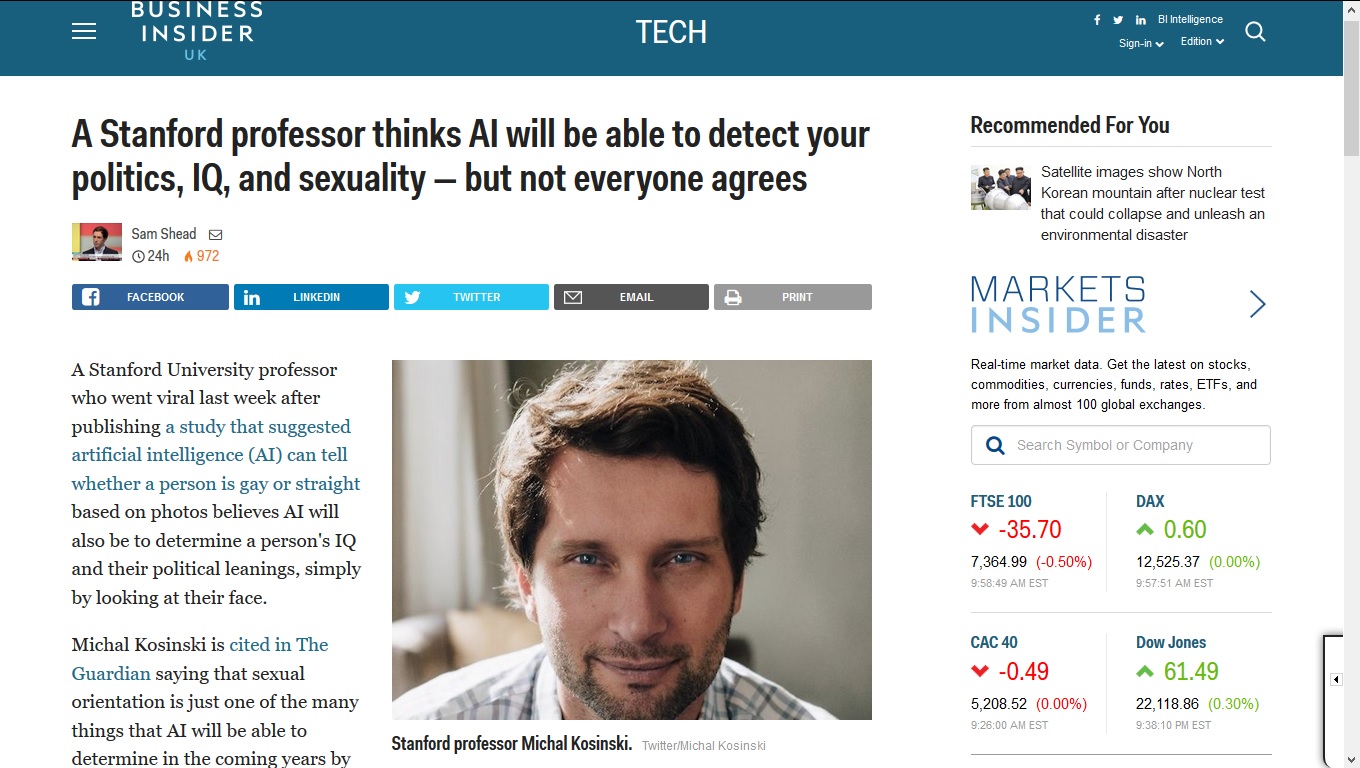Expand the Edition dropdown
The width and height of the screenshot is (1360, 768).
coord(1202,42)
